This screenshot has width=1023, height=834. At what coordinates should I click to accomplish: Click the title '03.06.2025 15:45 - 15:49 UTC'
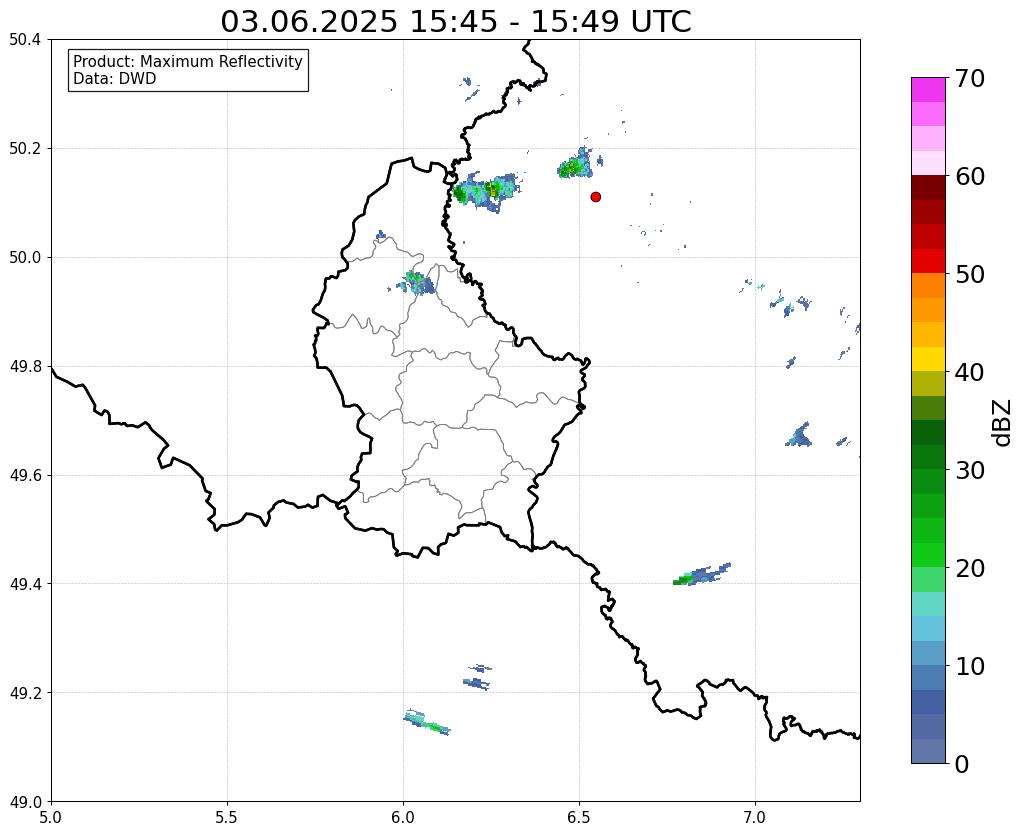[x=455, y=22]
